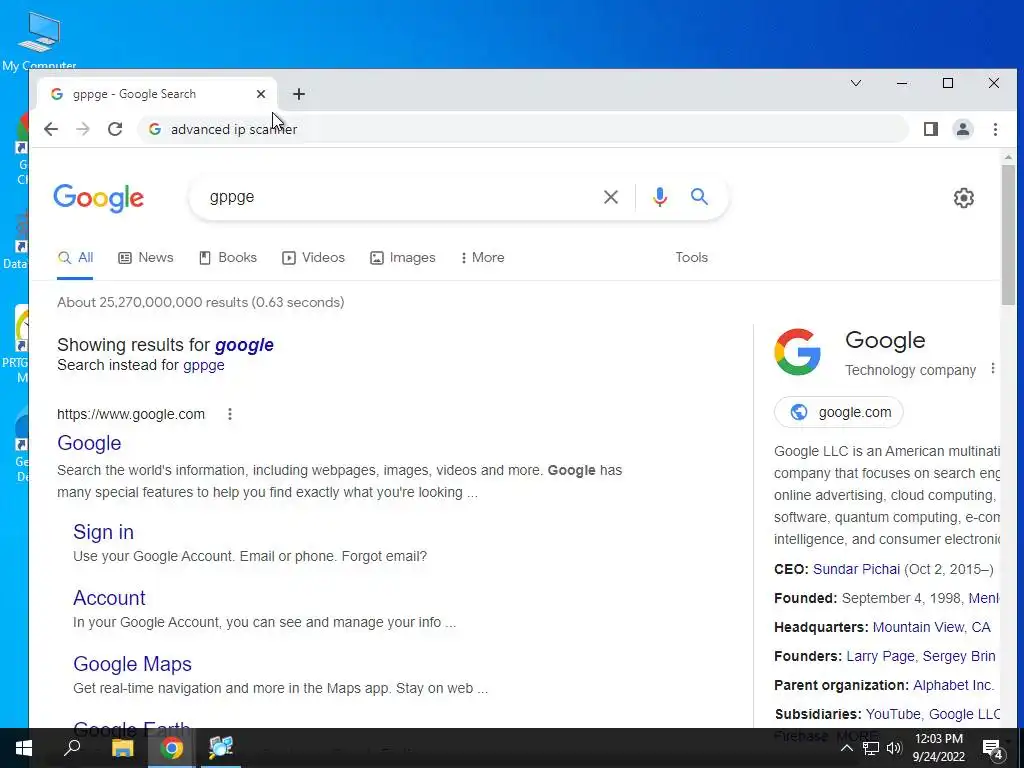Click the google.com website button in knowledge panel
Viewport: 1024px width, 768px height.
click(x=839, y=412)
